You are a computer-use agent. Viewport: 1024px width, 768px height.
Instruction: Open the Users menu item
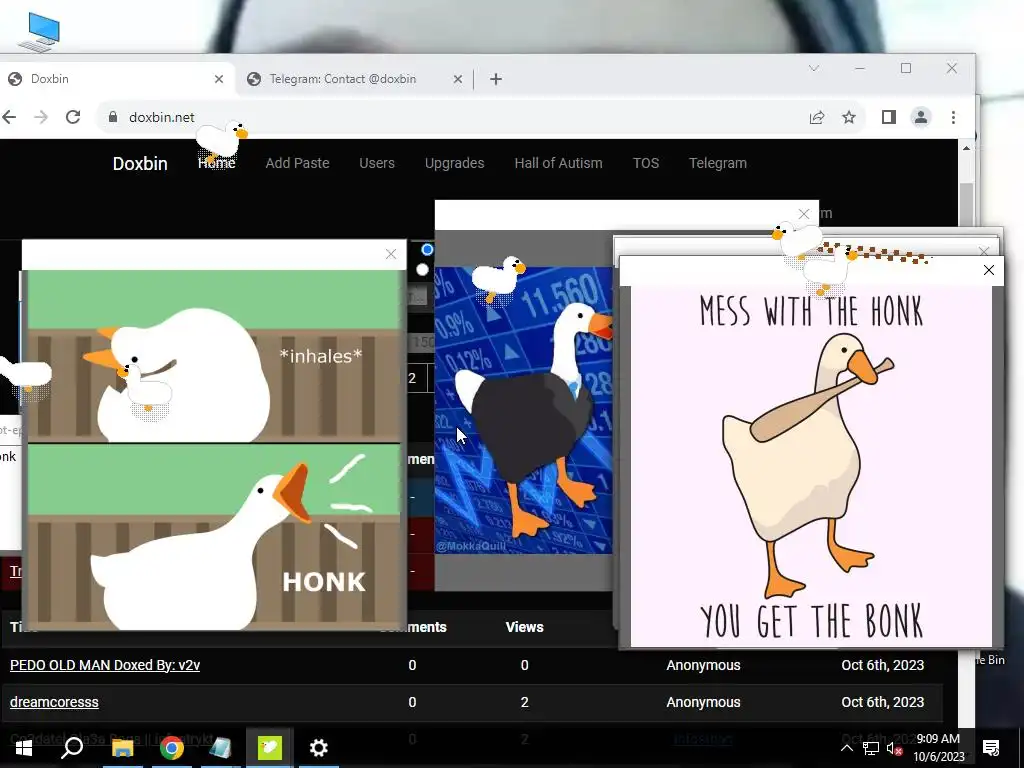pos(377,163)
